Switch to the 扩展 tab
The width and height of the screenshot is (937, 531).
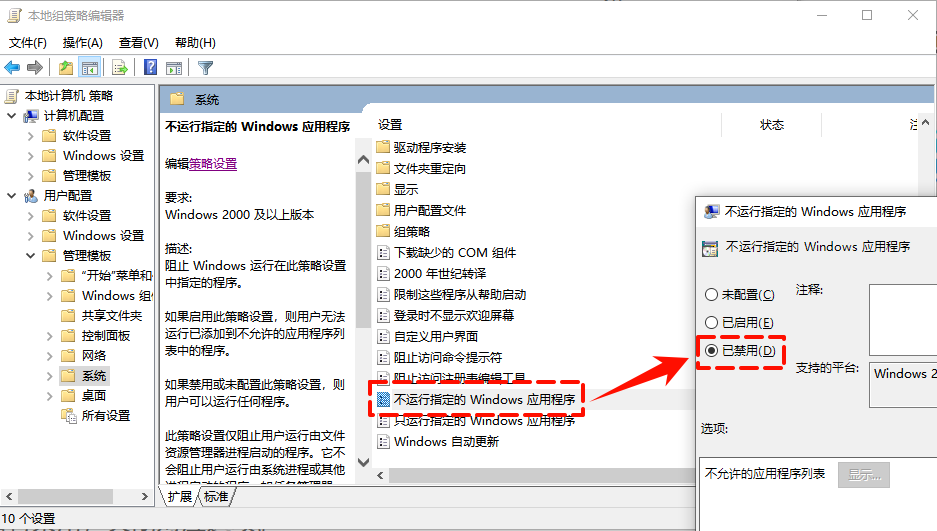[180, 496]
